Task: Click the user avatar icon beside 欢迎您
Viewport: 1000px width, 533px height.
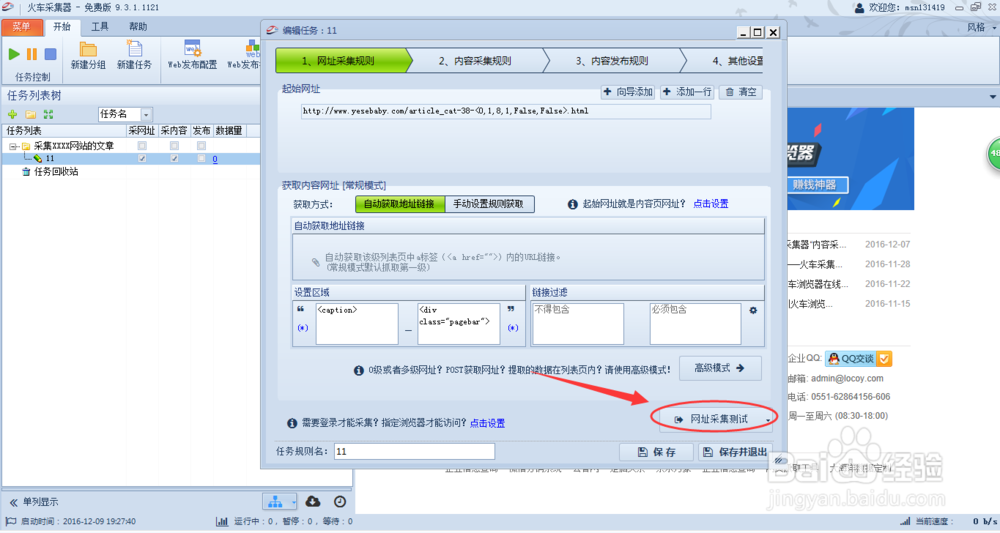Action: [x=859, y=8]
